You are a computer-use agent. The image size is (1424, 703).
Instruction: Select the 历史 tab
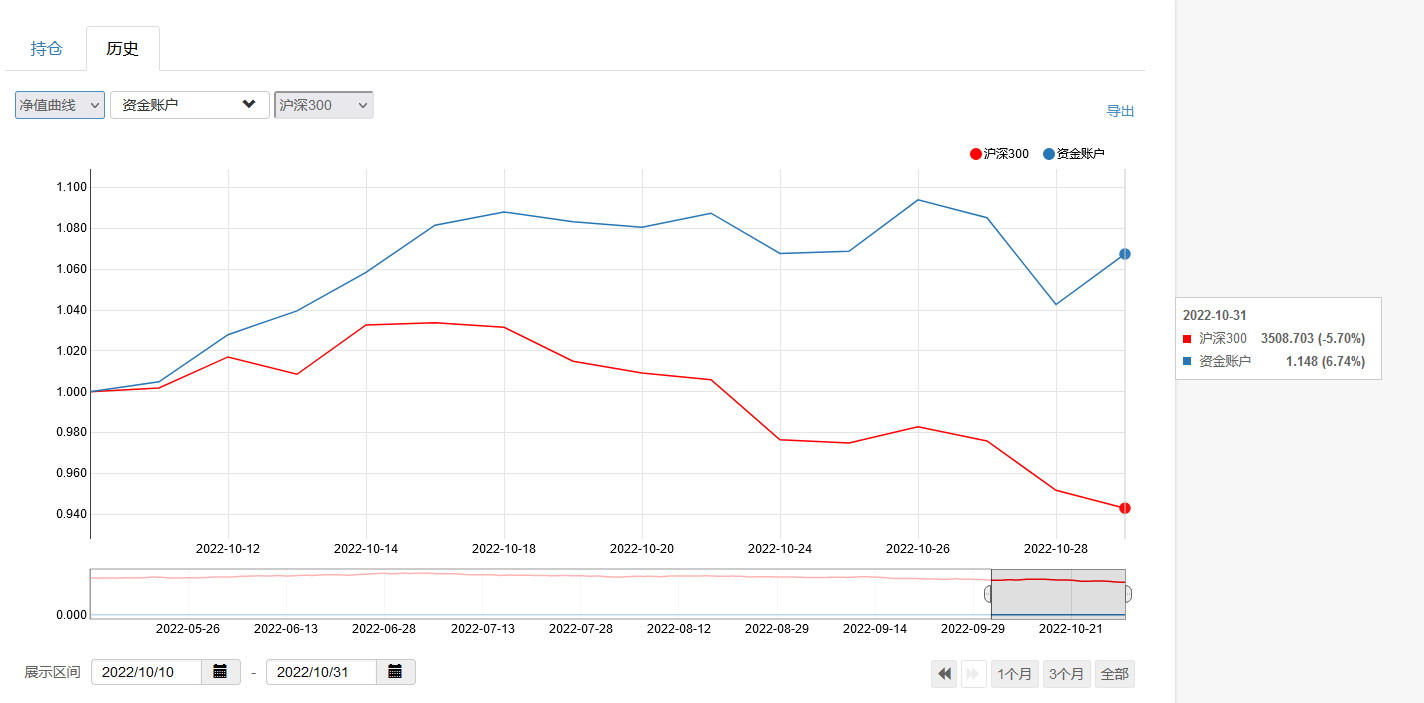coord(122,48)
